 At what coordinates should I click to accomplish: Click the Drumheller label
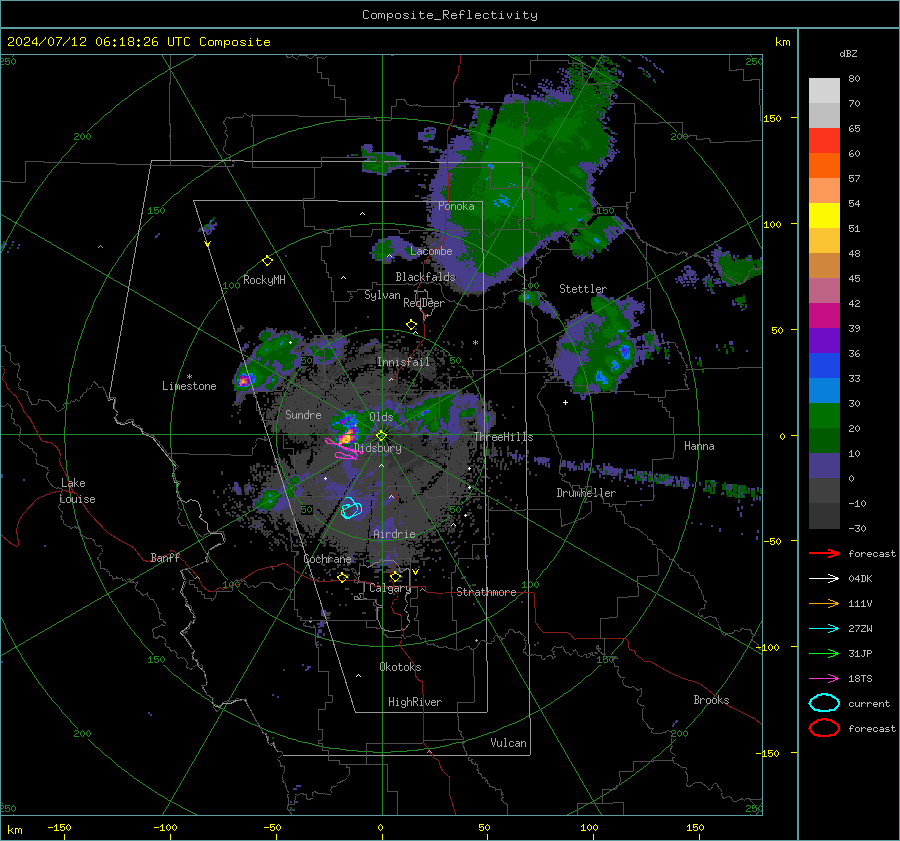pos(586,493)
